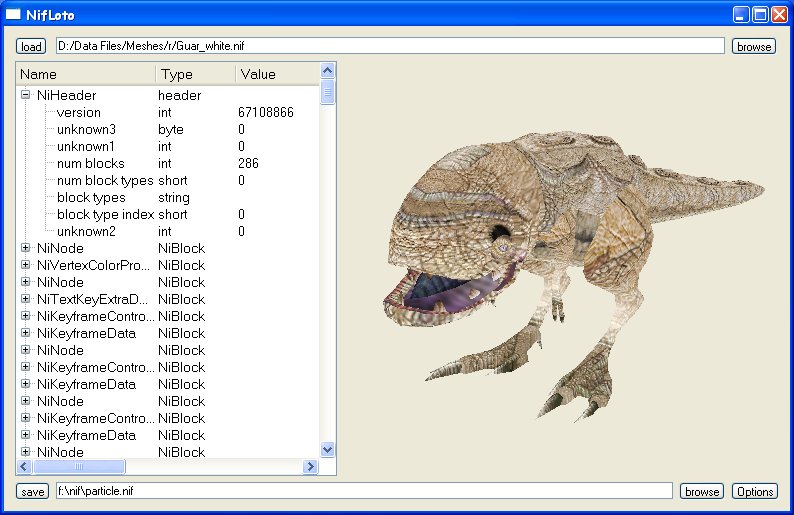This screenshot has height=515, width=794.
Task: Expand the NiTextKeyExtraD... block
Action: click(x=25, y=299)
